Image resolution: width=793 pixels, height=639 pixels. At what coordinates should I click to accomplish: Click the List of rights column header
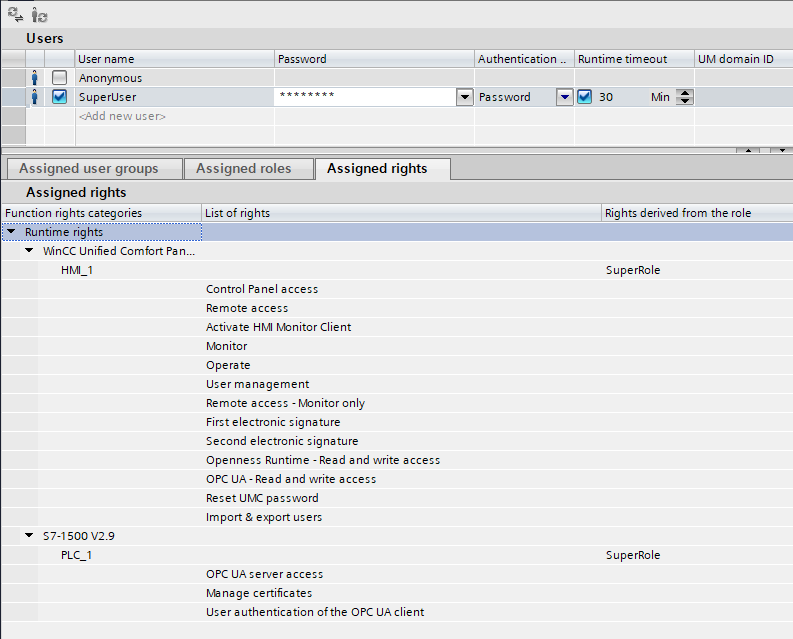tap(401, 213)
